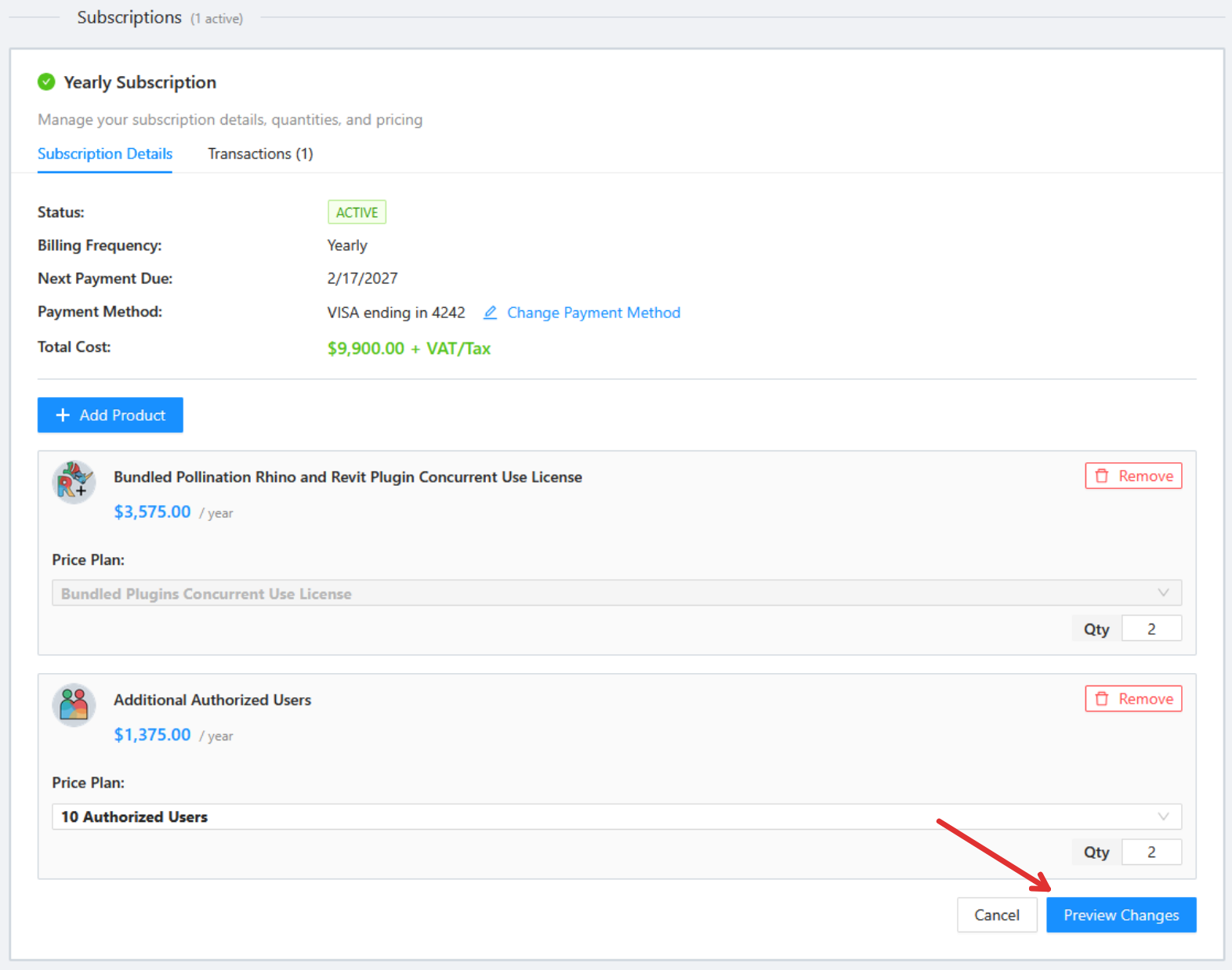Click the green checkmark beside Yearly Subscription
This screenshot has width=1232, height=970.
tap(46, 81)
